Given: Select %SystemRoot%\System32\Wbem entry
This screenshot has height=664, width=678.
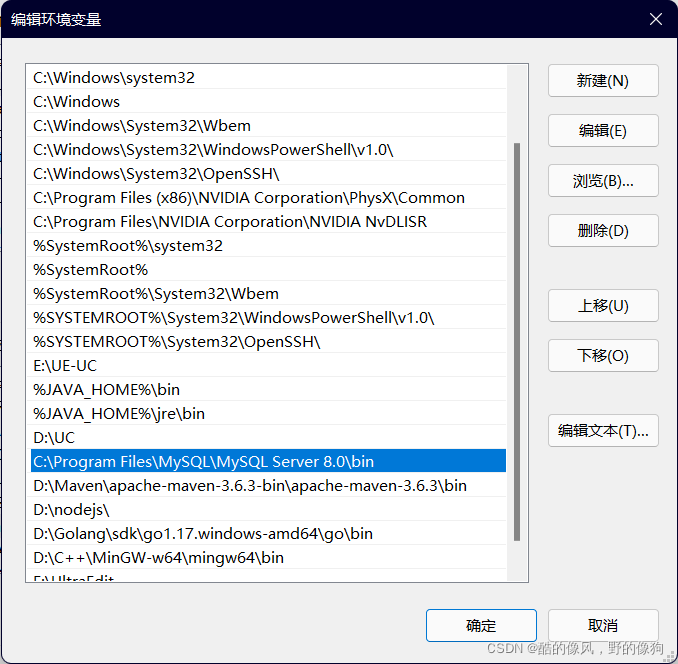Looking at the screenshot, I should (268, 294).
